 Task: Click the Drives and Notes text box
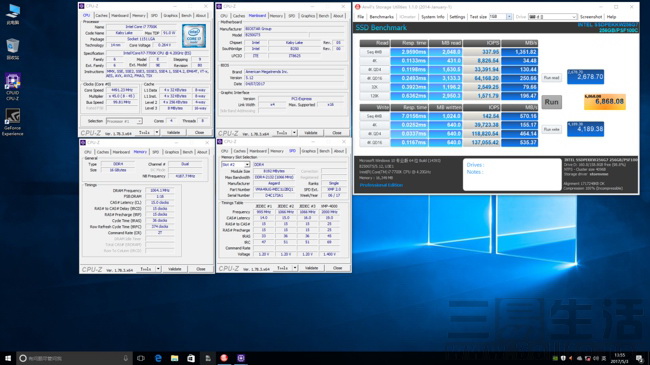click(x=512, y=174)
